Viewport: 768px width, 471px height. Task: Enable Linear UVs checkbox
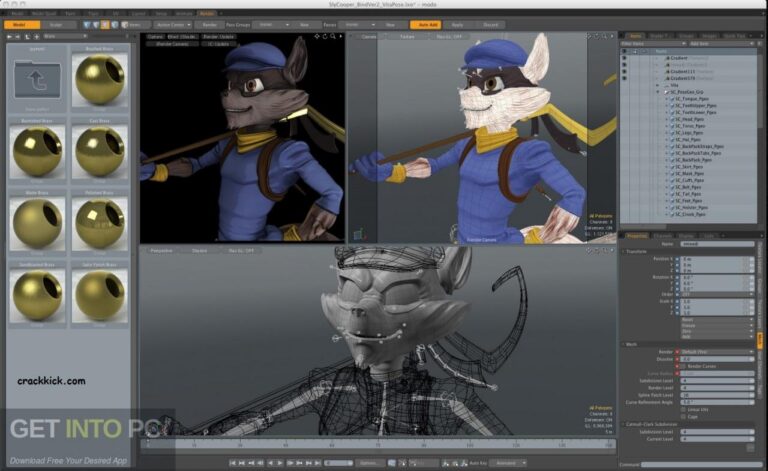683,410
